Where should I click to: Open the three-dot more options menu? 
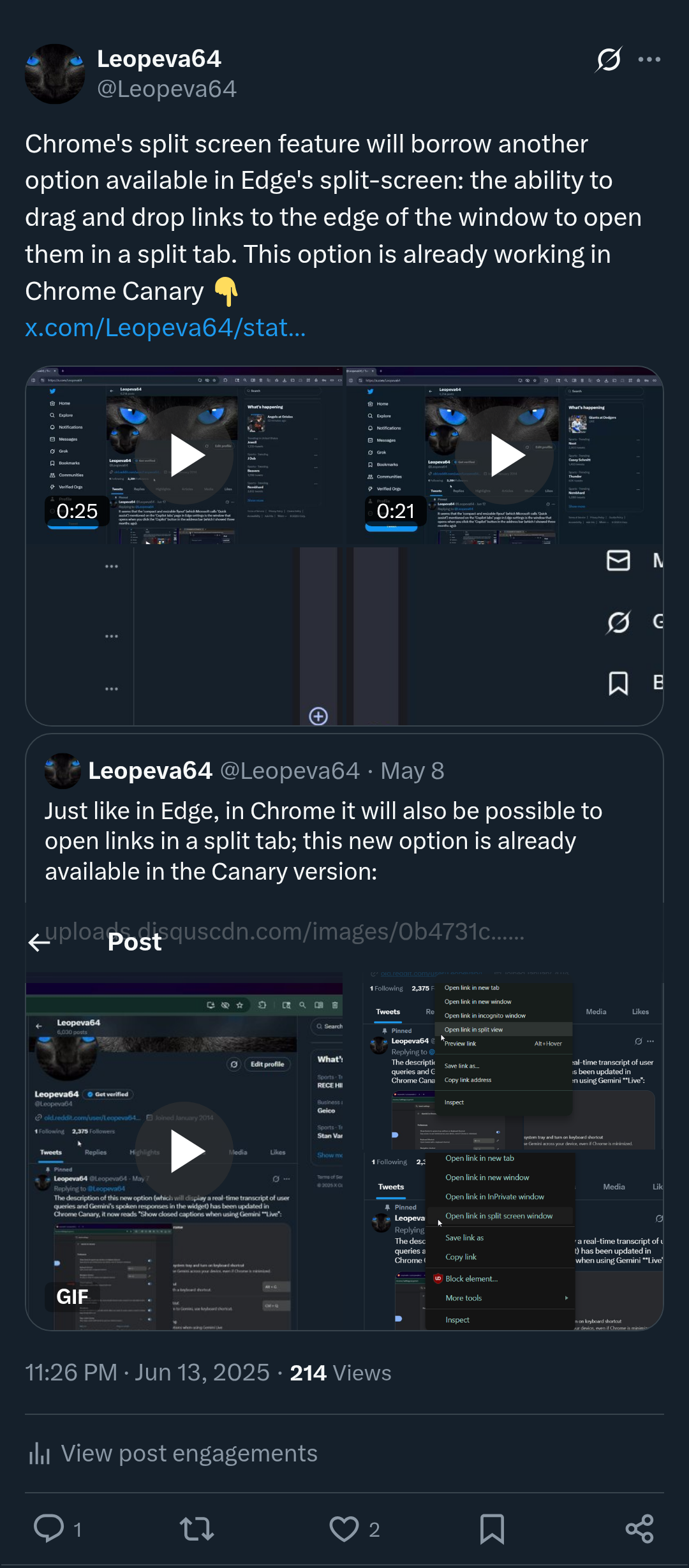coord(649,59)
